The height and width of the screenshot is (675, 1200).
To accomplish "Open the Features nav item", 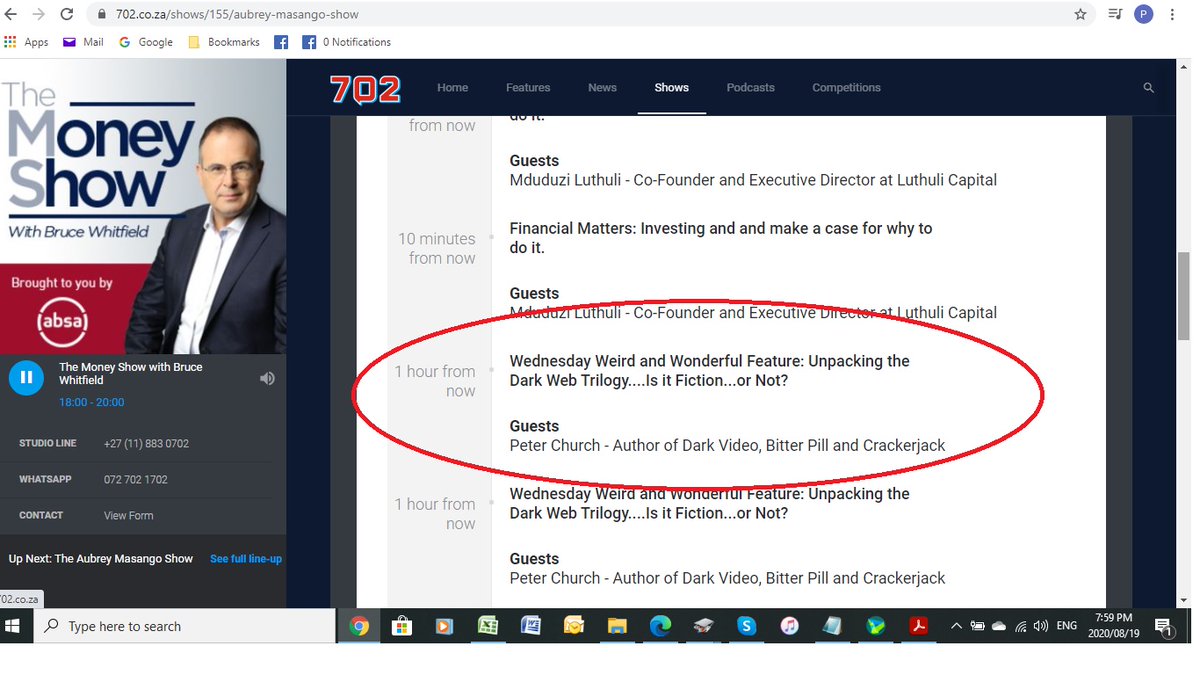I will 528,88.
